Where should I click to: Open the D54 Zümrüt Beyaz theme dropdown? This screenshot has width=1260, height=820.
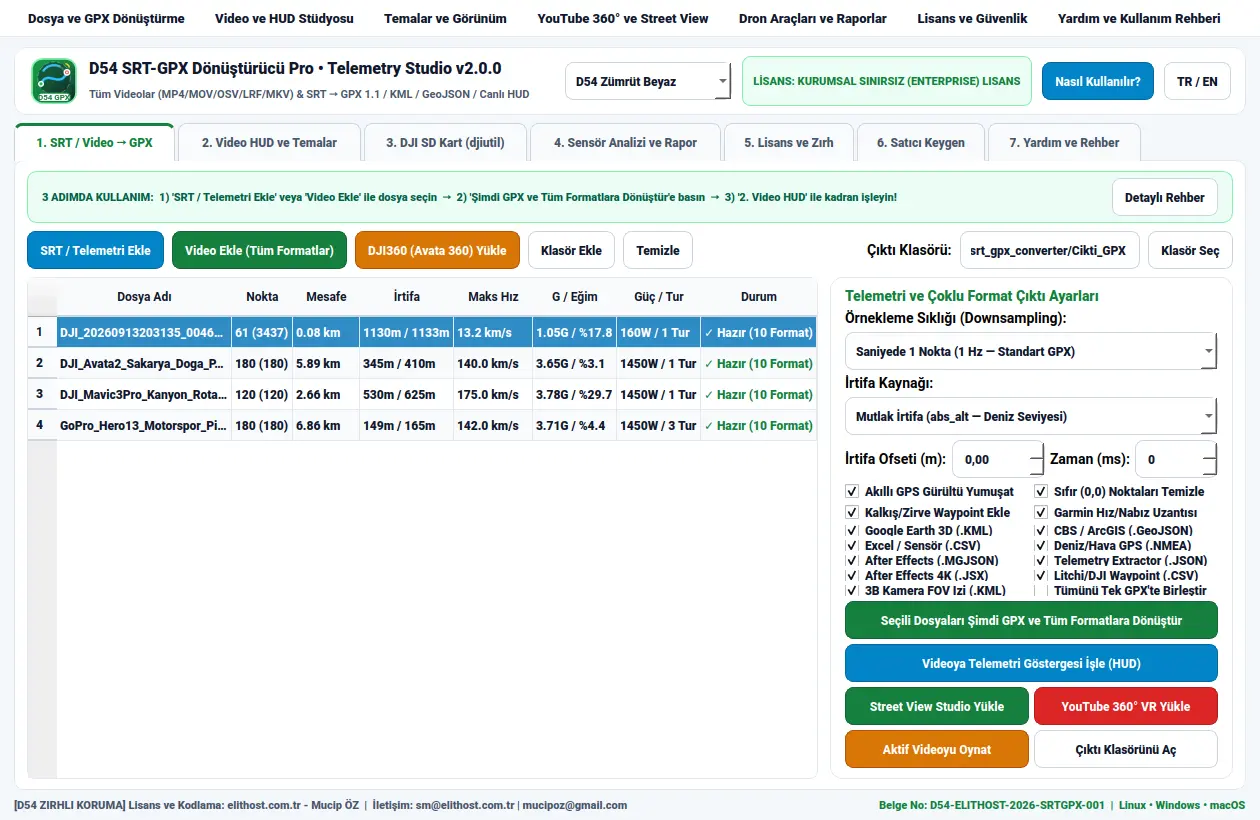(x=648, y=82)
